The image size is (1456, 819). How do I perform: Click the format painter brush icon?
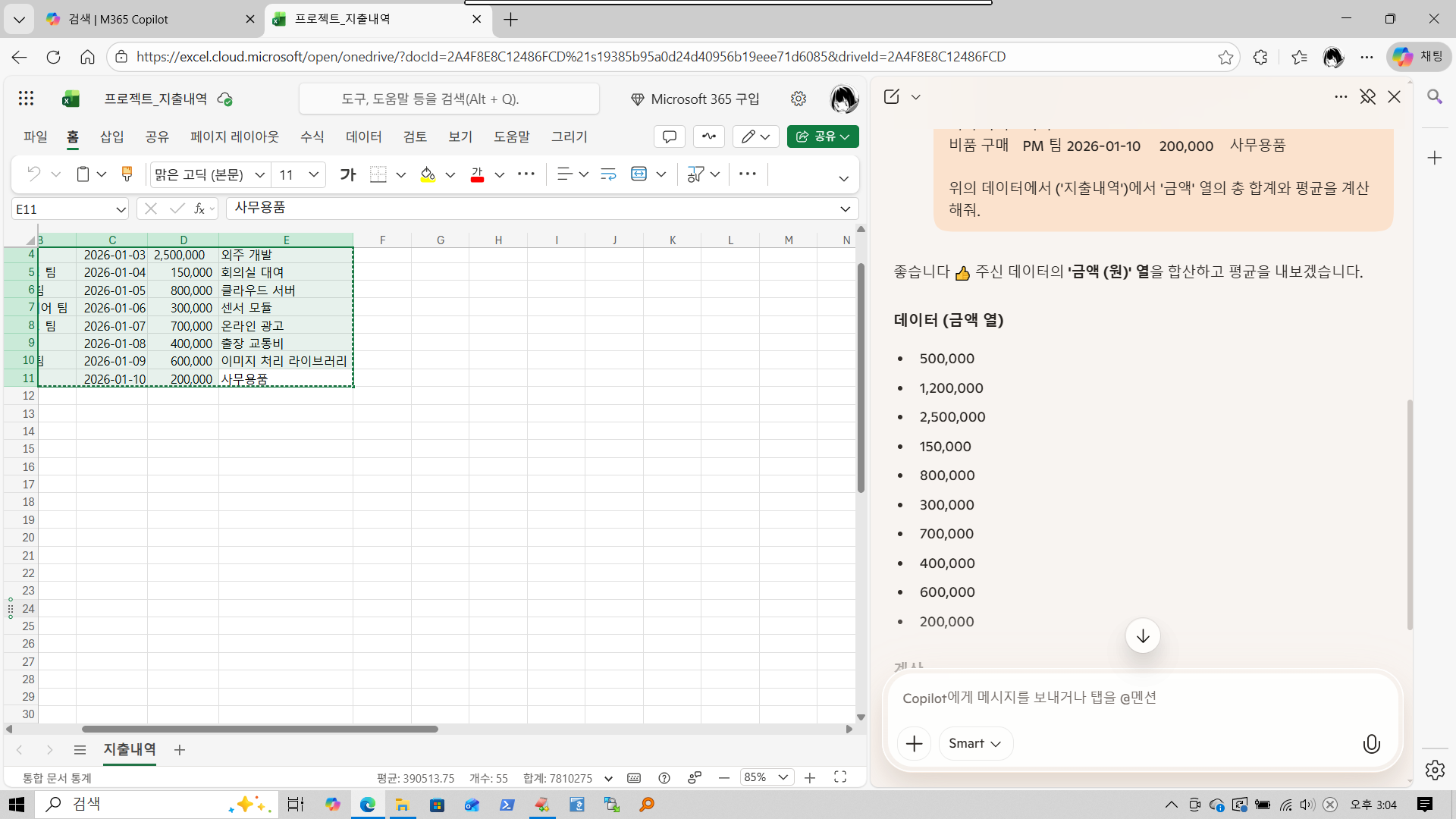coord(127,174)
